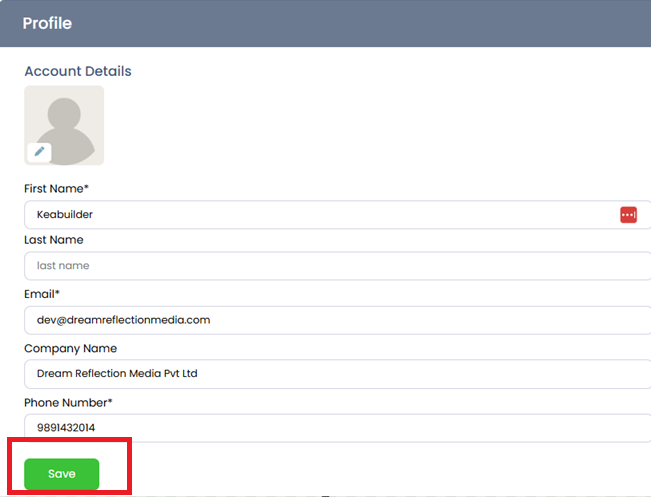Place cursor on dev@dreamreflectionmedia.com text
The height and width of the screenshot is (497, 651).
pyautogui.click(x=123, y=320)
